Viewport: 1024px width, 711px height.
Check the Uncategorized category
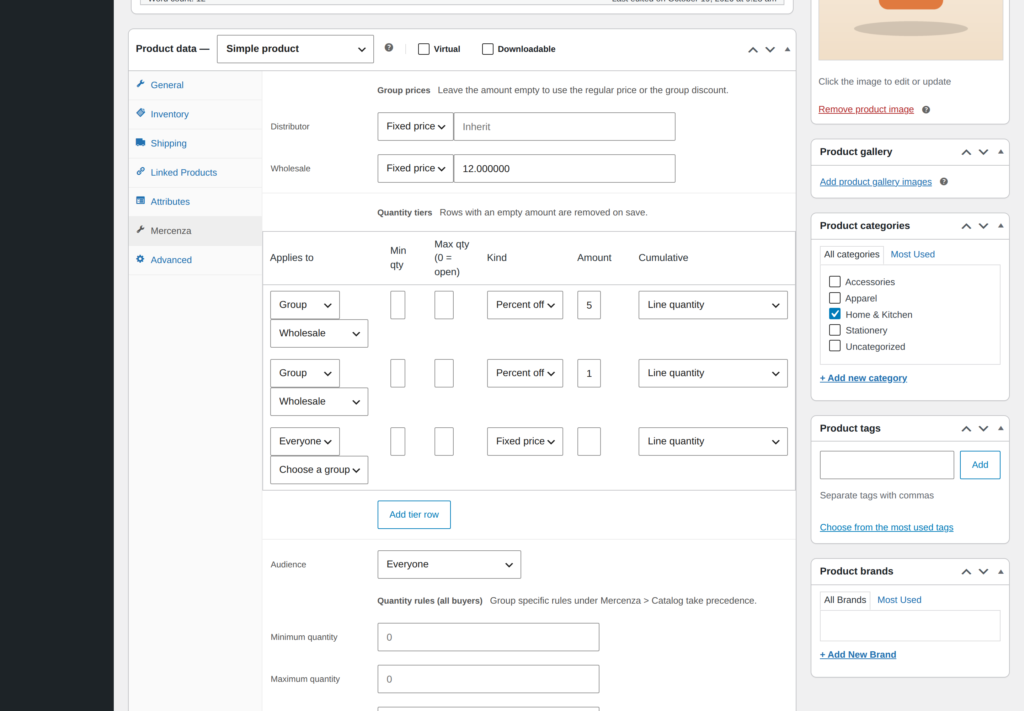click(835, 346)
